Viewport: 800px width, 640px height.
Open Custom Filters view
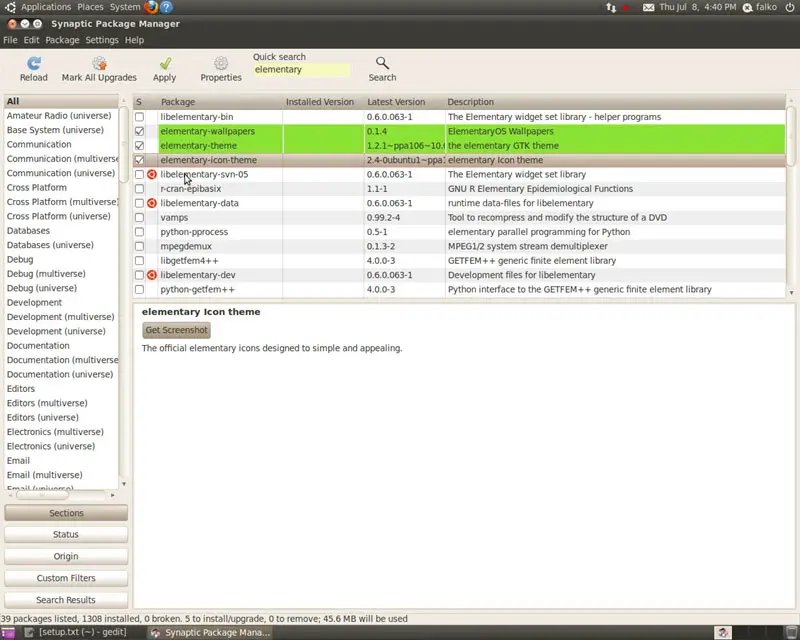pyautogui.click(x=66, y=578)
